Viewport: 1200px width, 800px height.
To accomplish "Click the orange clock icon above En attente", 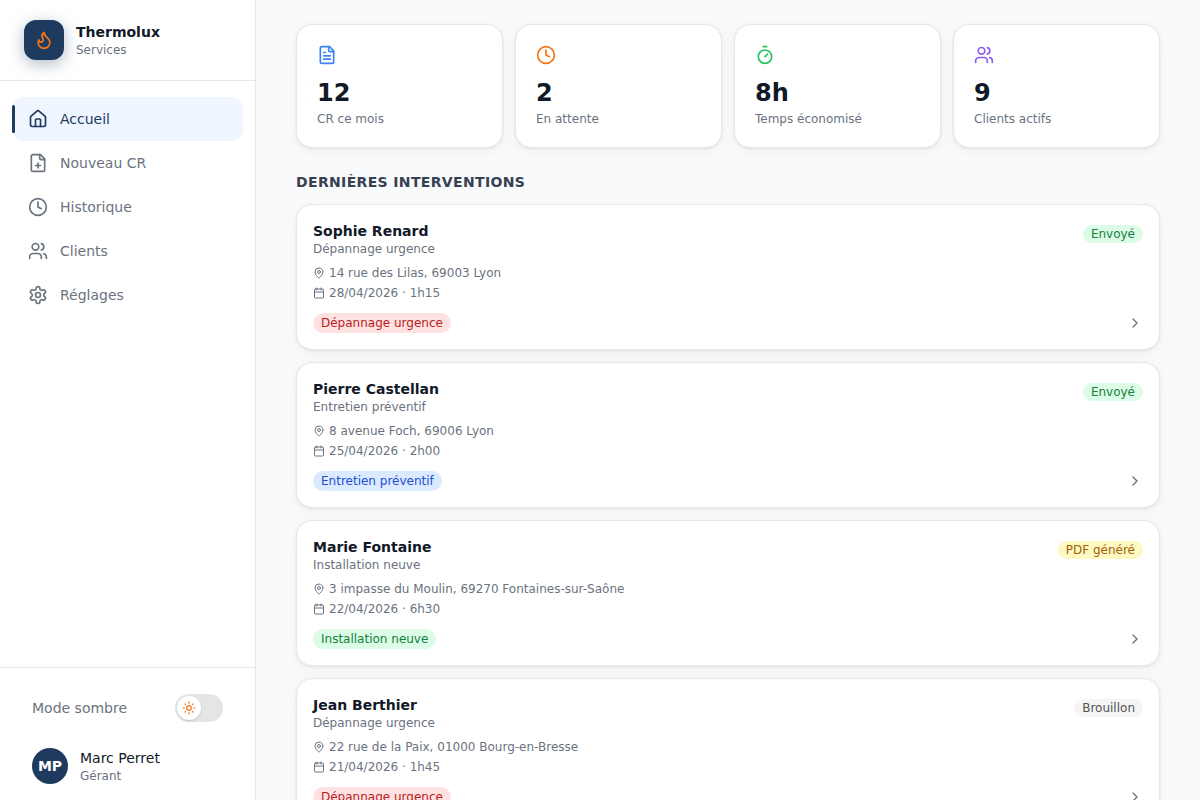I will 546,55.
